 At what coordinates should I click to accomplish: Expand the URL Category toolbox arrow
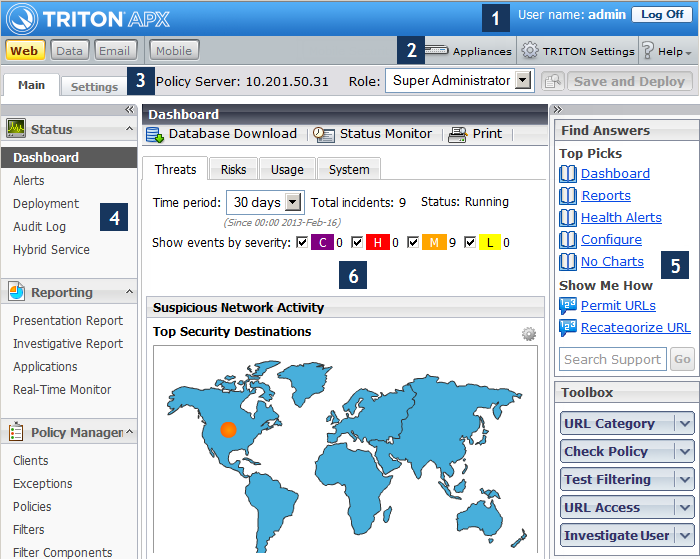point(685,423)
